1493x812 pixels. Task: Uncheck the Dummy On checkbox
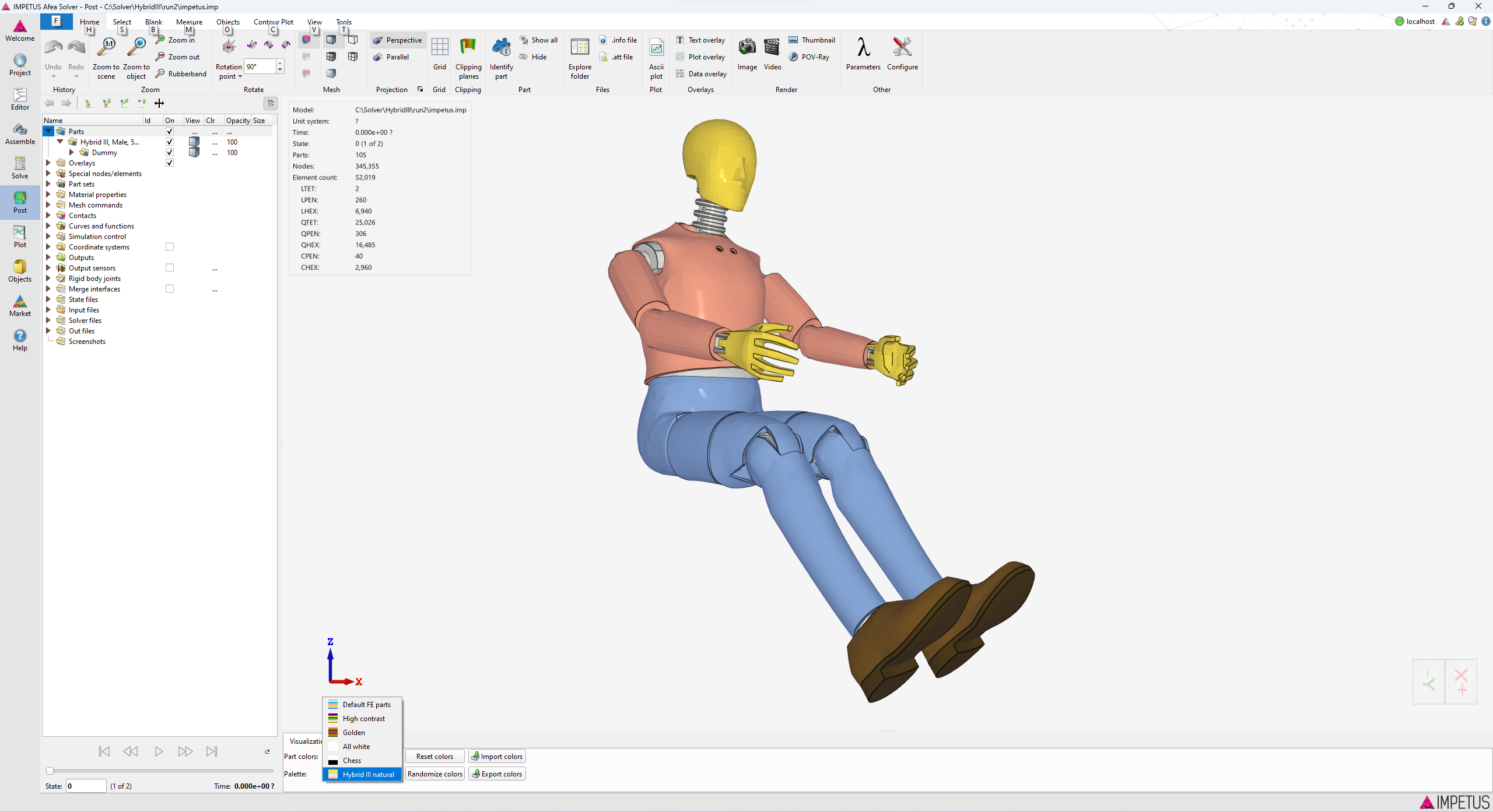(170, 153)
